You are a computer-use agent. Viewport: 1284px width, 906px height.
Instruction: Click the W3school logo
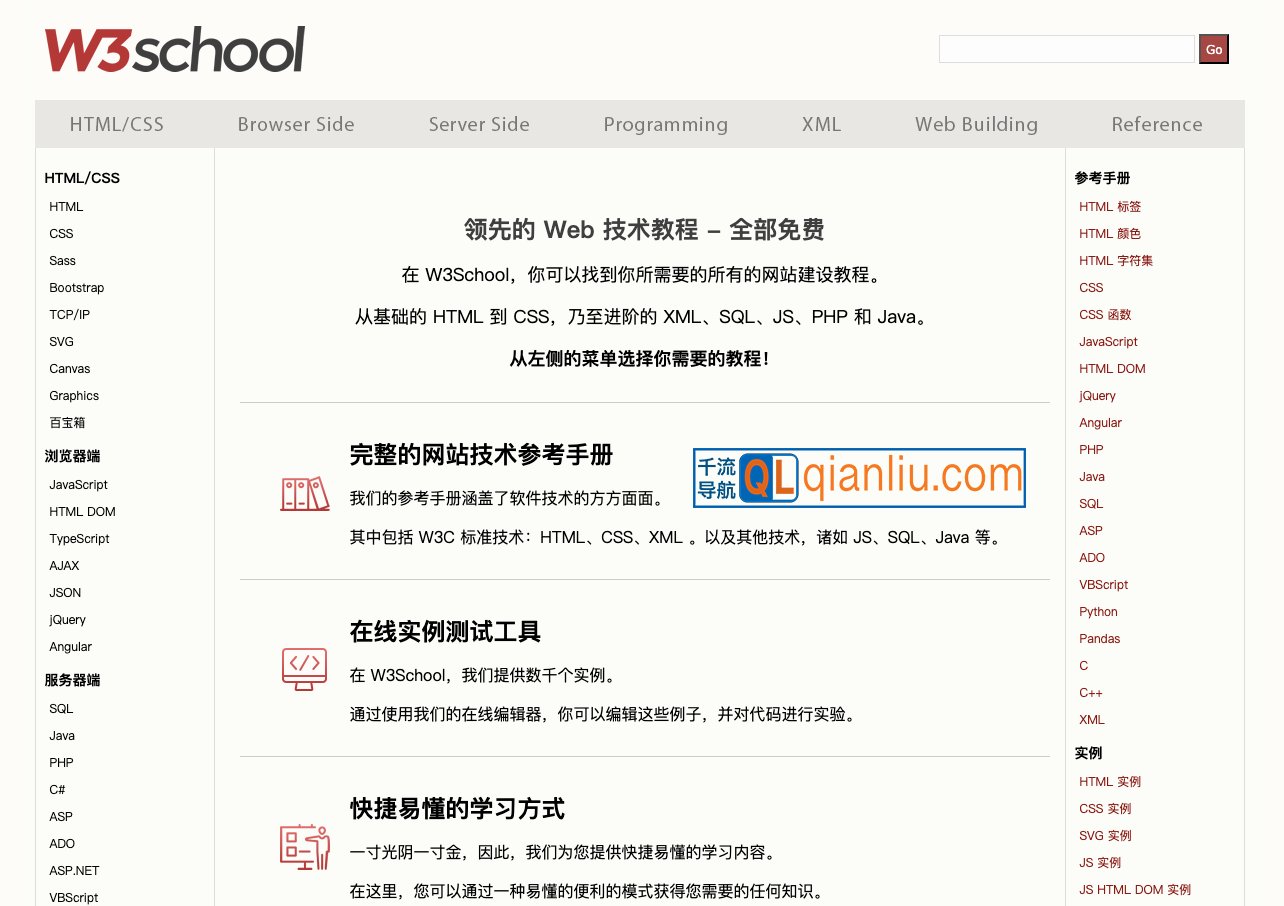[x=174, y=49]
